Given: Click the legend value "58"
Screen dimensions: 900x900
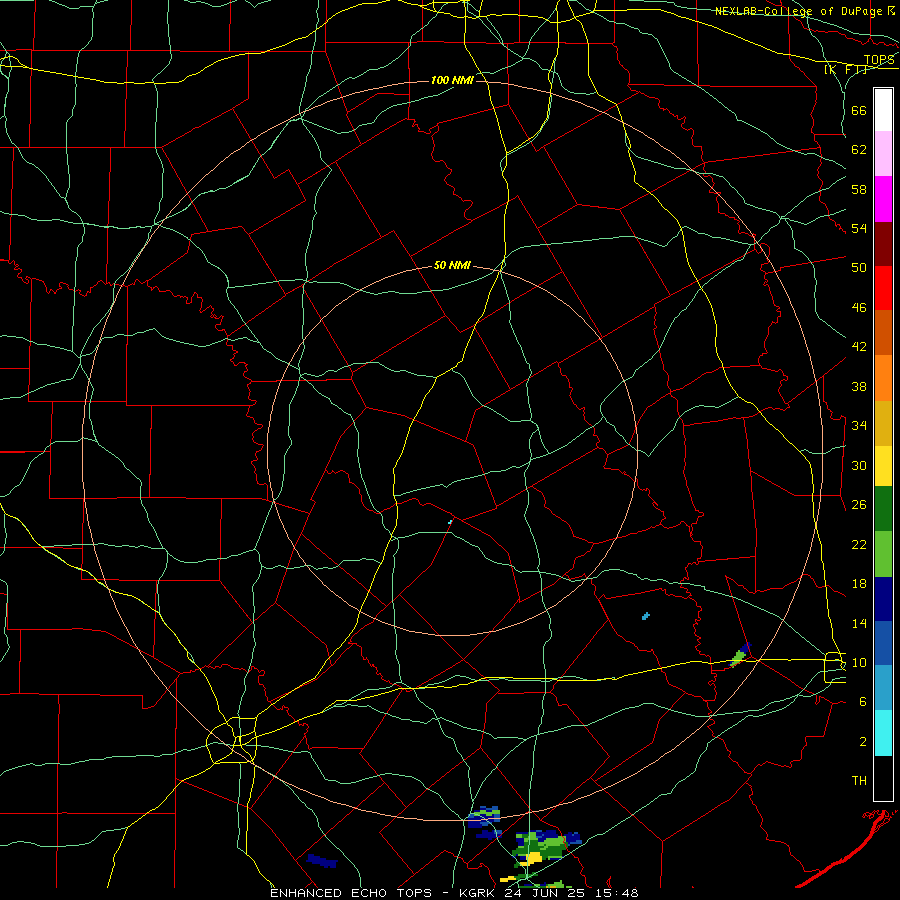Looking at the screenshot, I should (859, 189).
